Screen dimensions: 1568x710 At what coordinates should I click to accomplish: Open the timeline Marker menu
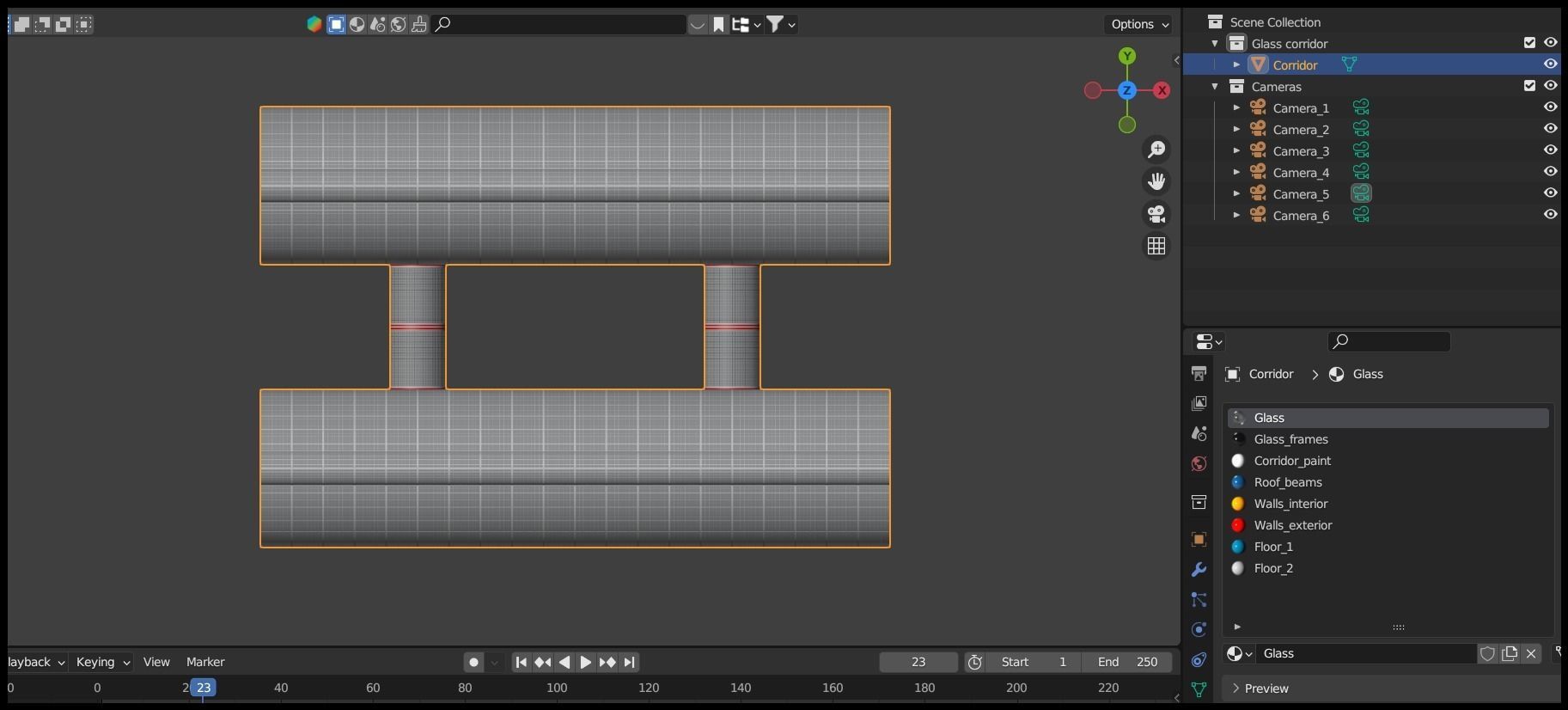[x=205, y=662]
